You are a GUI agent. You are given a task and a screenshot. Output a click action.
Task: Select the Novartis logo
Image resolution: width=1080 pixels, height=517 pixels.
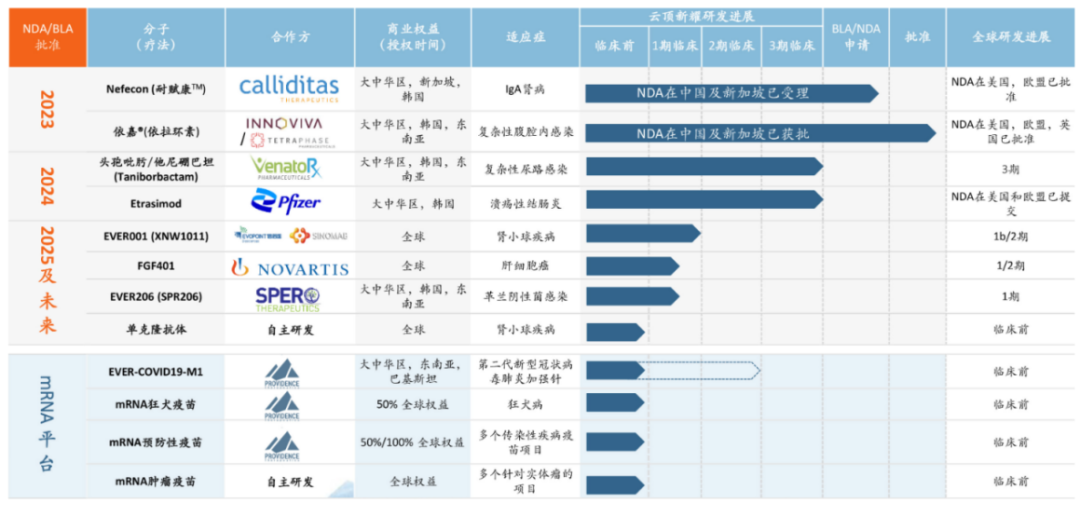tap(289, 267)
